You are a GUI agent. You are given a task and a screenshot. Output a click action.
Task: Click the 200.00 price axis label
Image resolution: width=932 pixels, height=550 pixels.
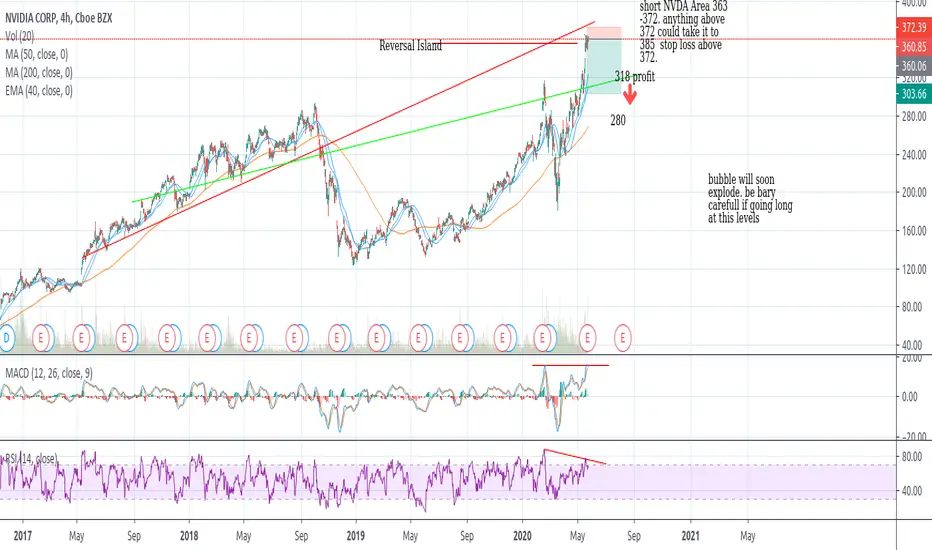[x=914, y=192]
